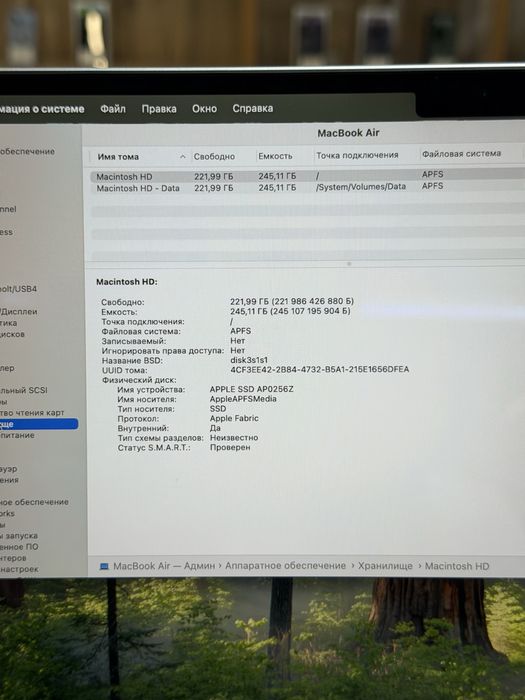Open the Правка menu
The width and height of the screenshot is (525, 700).
159,108
